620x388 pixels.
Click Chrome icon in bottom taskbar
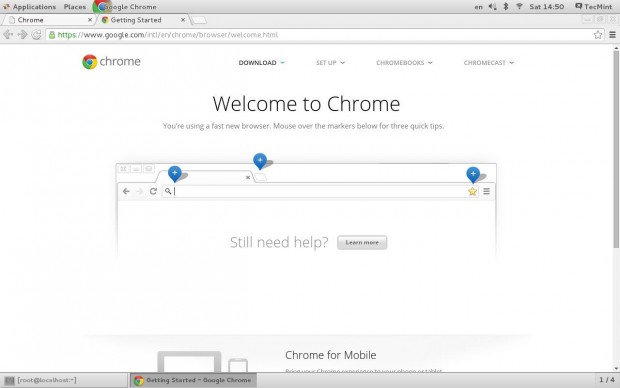[x=138, y=380]
